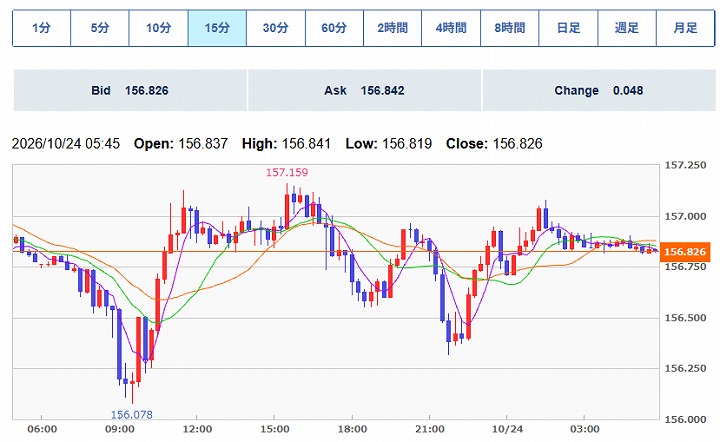
Task: Click the date 2026/10/24 05:45 text
Action: [66, 144]
